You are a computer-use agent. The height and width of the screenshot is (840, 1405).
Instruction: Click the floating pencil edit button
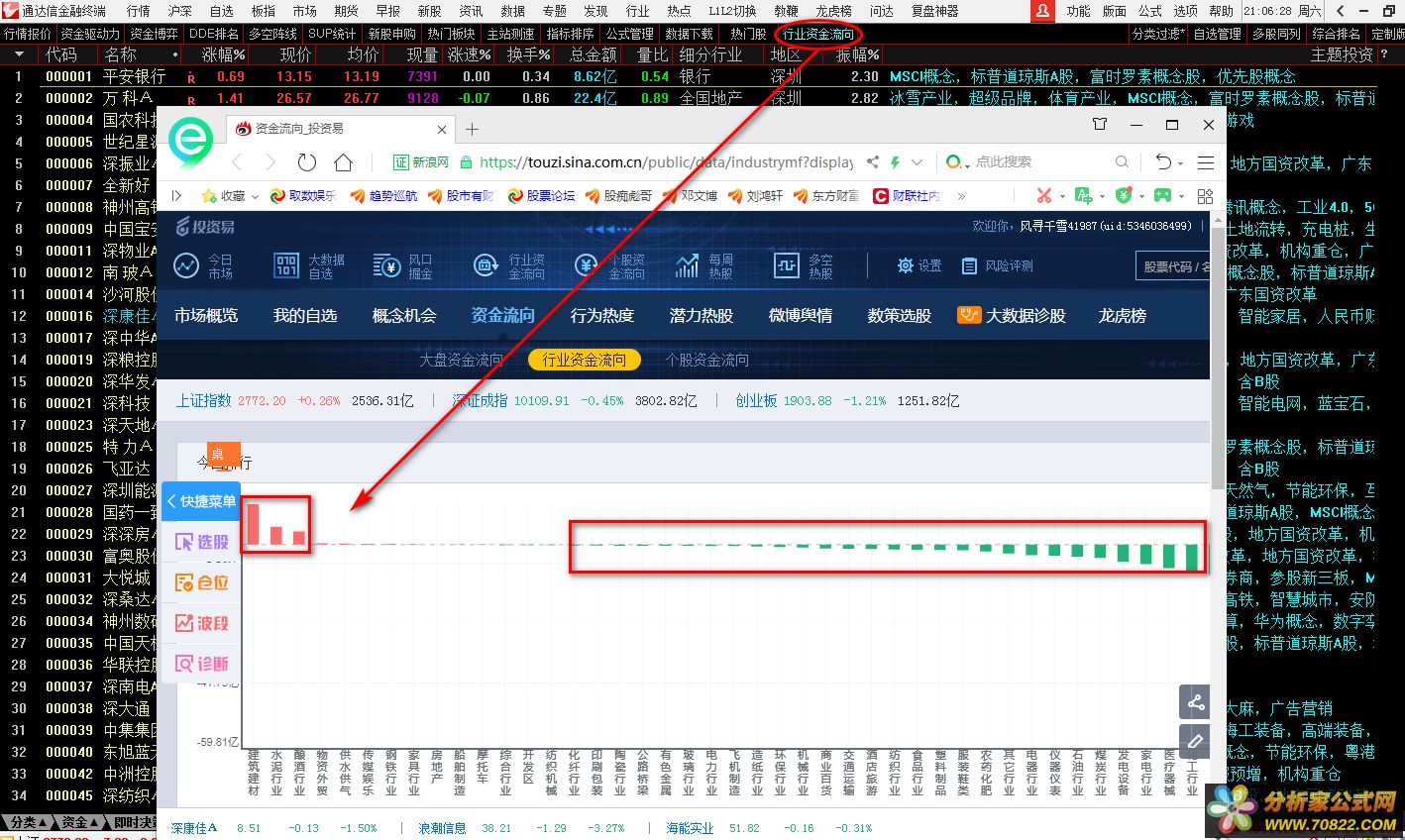click(1195, 741)
